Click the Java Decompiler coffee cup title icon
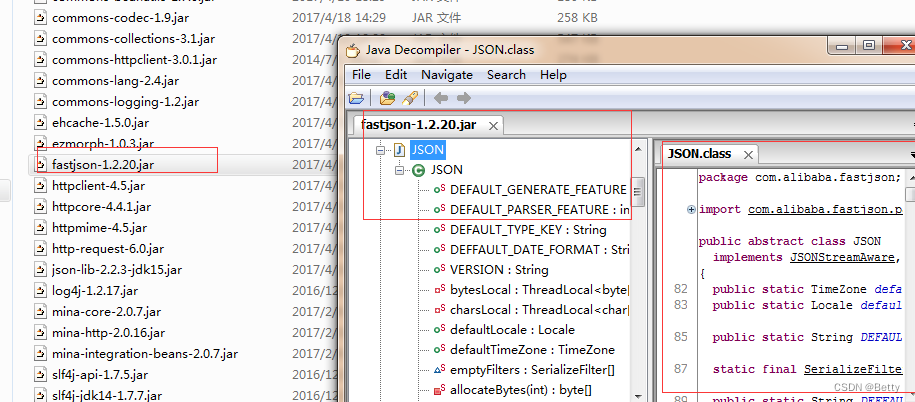 click(x=352, y=51)
